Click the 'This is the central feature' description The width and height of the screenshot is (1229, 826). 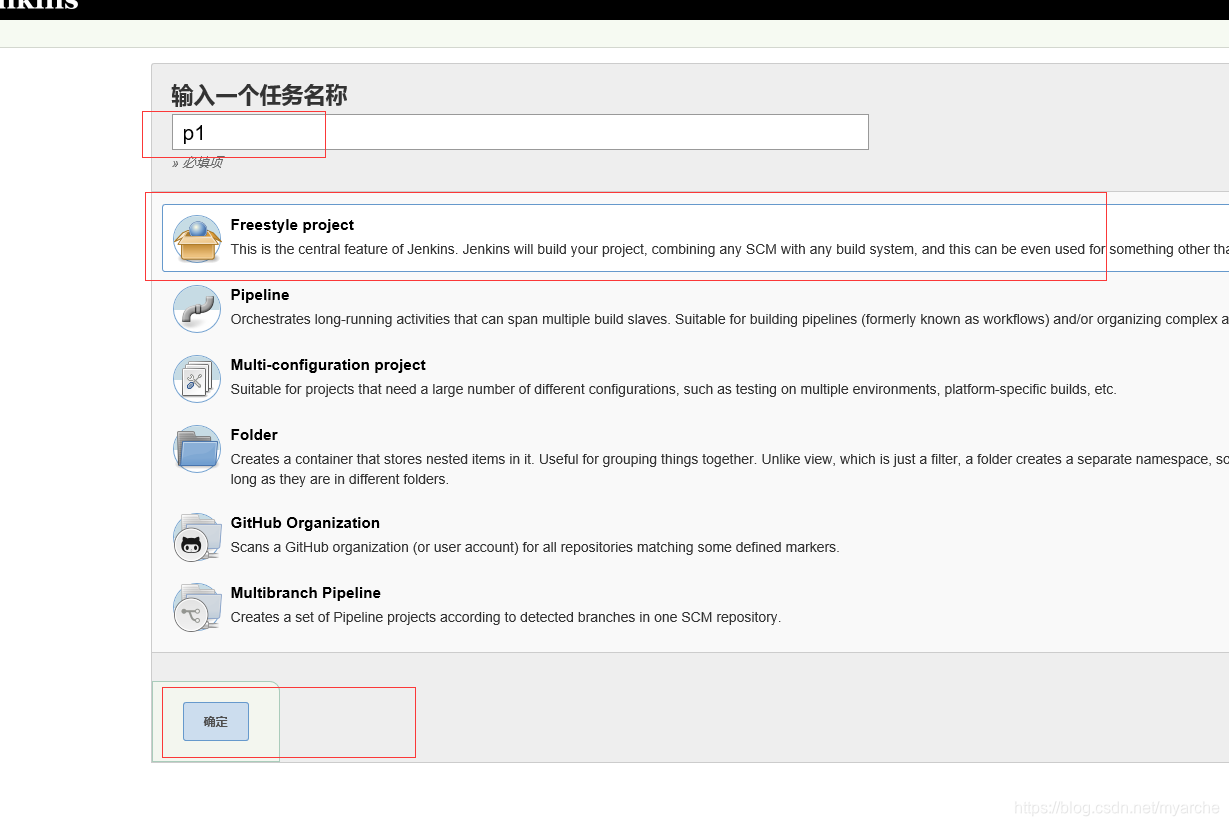point(729,249)
